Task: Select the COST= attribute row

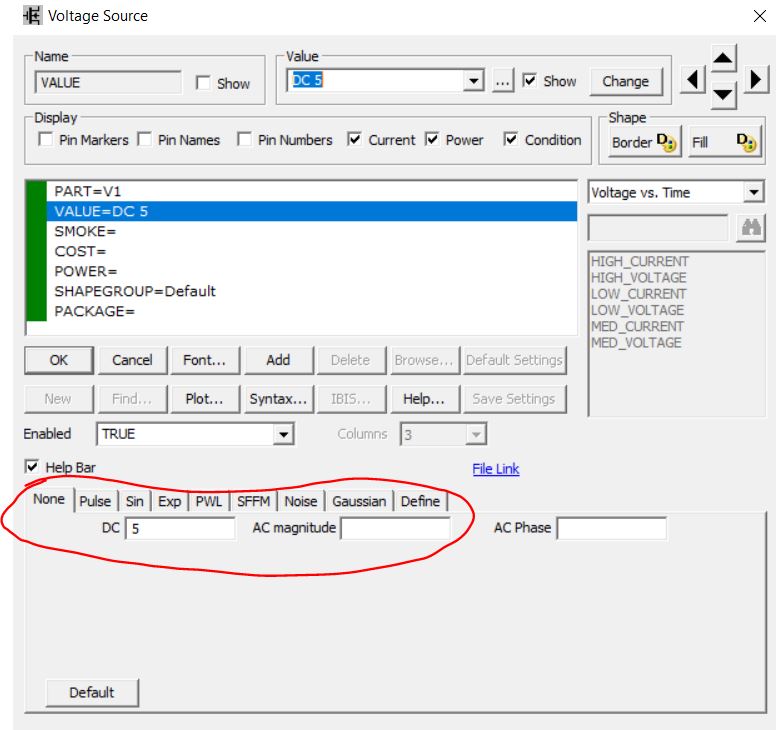Action: pos(312,251)
